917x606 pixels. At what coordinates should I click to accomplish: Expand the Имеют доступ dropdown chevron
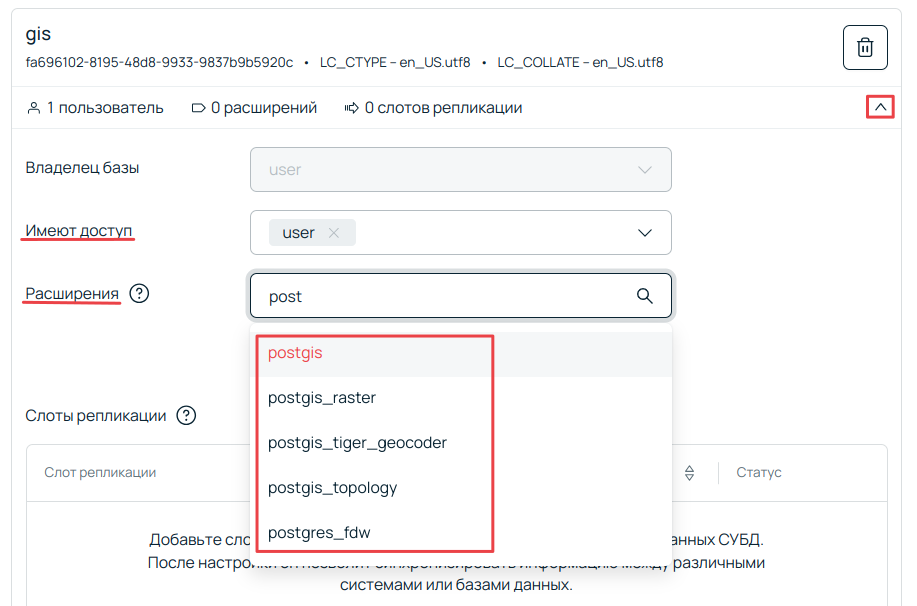[645, 232]
